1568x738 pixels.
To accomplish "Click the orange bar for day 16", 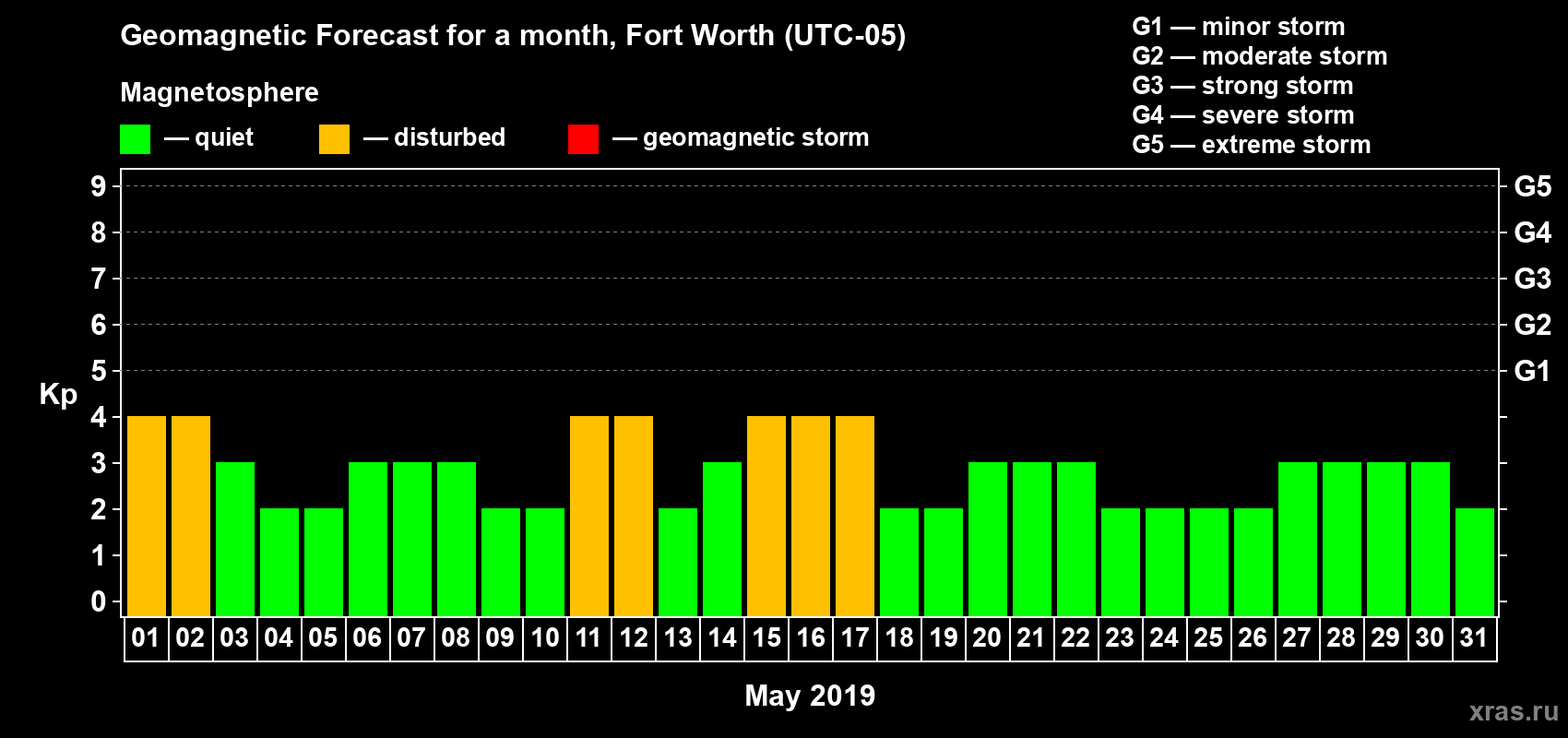I will [811, 516].
